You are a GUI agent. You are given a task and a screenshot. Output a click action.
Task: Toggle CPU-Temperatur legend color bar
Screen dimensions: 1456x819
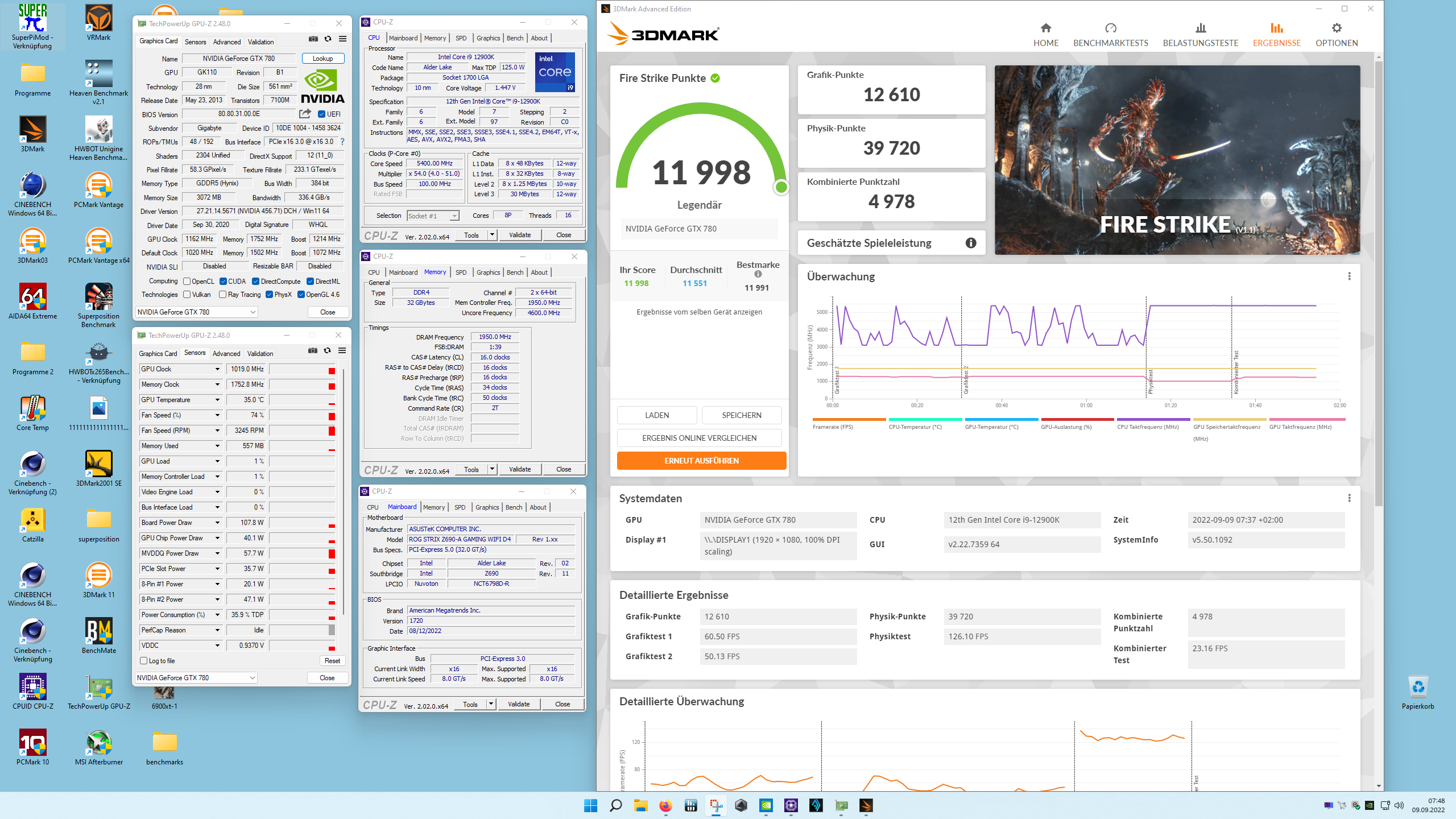[925, 420]
